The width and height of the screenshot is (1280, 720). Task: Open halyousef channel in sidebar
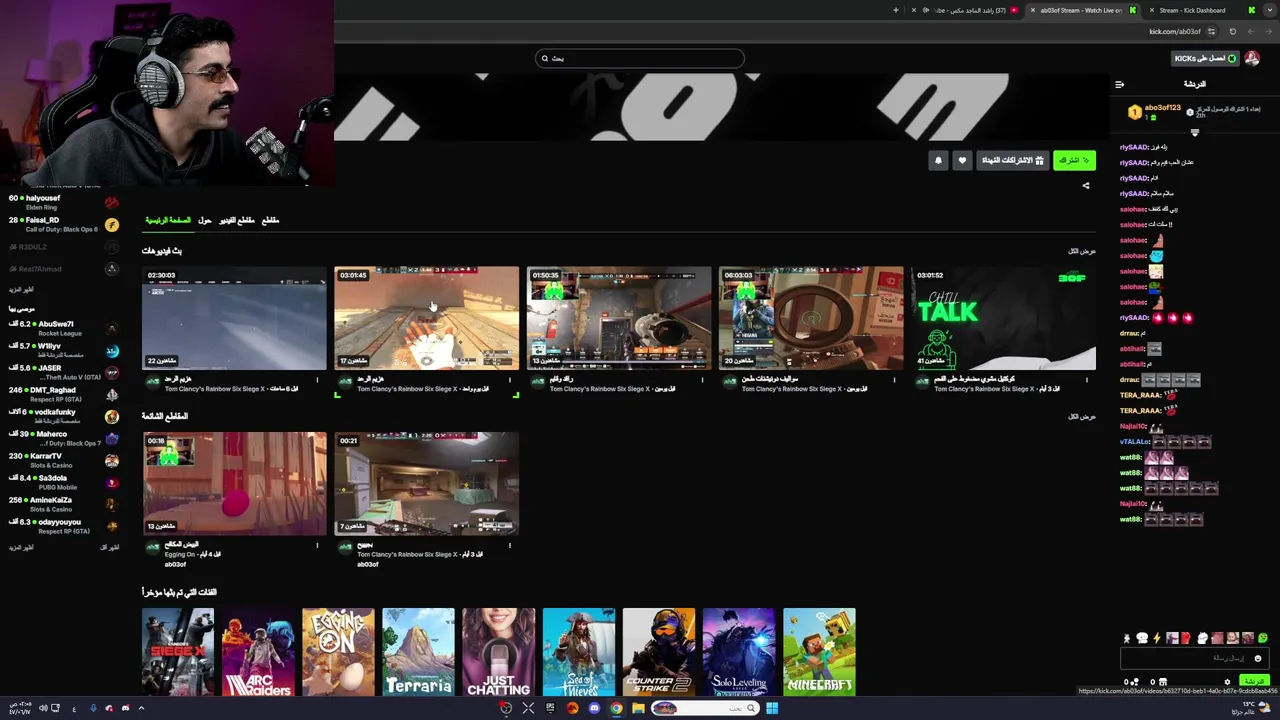coord(62,202)
